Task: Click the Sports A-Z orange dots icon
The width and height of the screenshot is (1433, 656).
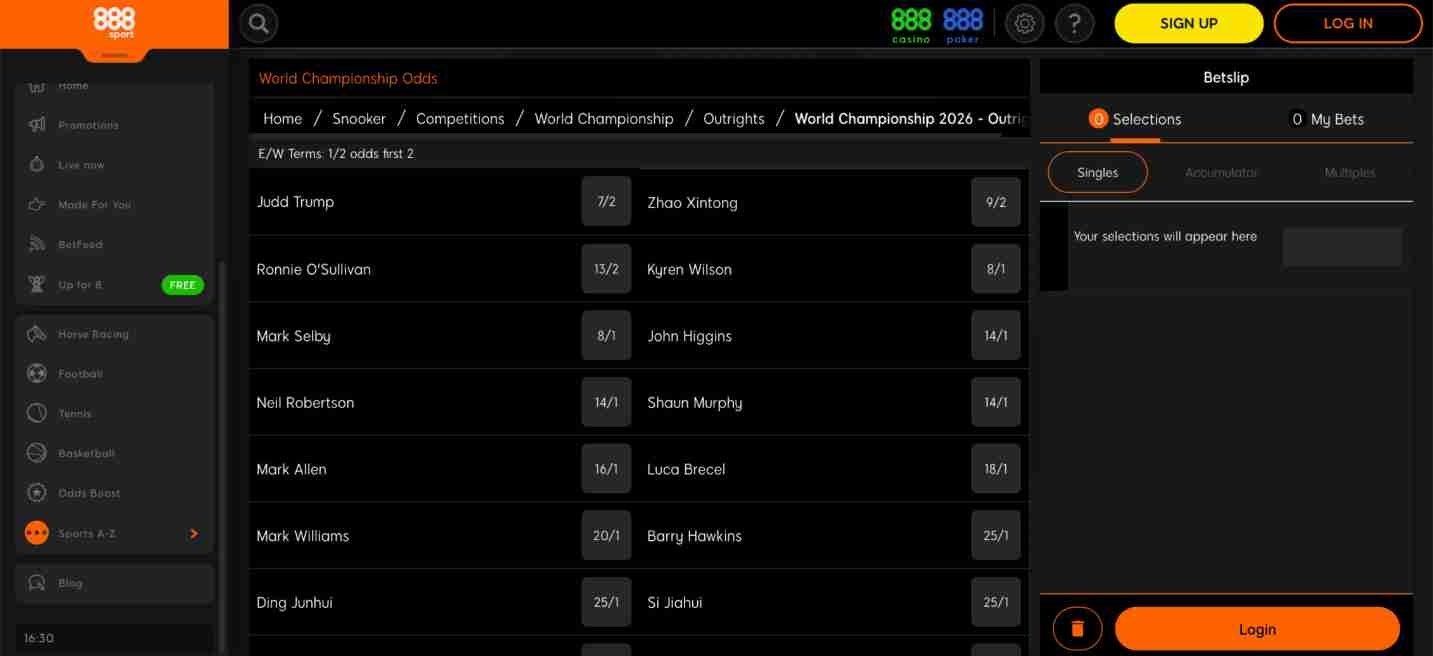Action: pos(37,533)
